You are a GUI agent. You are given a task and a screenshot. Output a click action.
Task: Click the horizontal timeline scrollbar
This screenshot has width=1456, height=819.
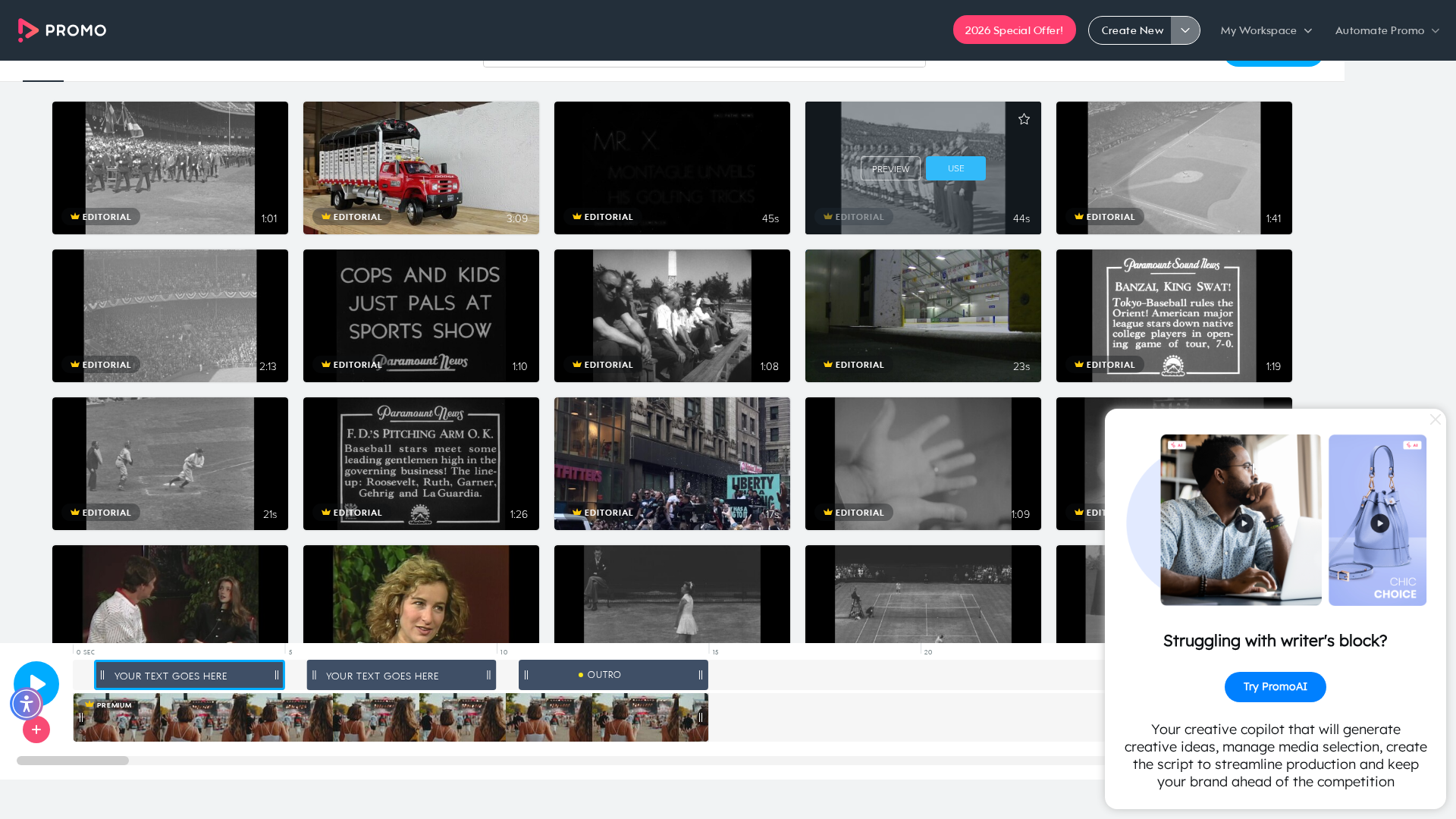coord(73,761)
